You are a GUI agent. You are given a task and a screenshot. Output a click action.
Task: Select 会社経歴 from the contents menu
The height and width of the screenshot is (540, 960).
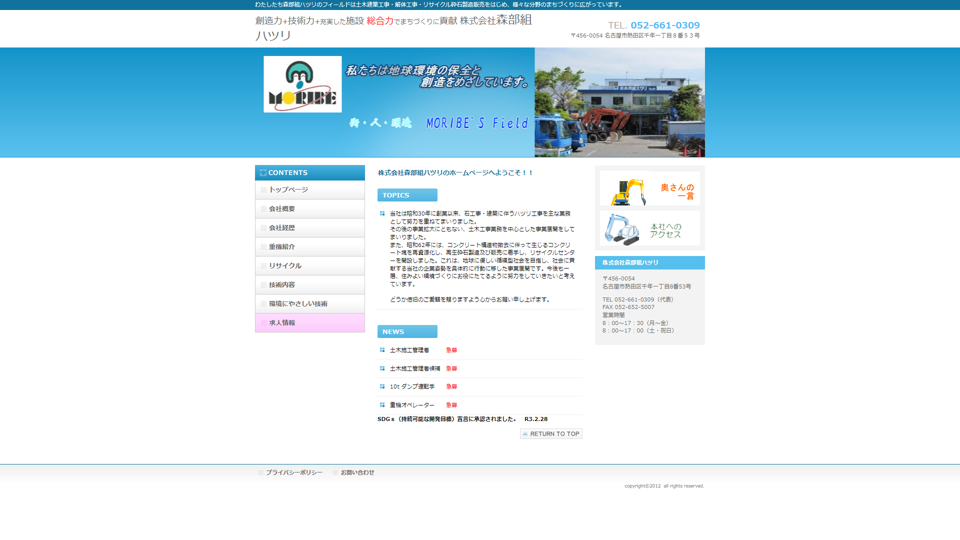pyautogui.click(x=309, y=228)
